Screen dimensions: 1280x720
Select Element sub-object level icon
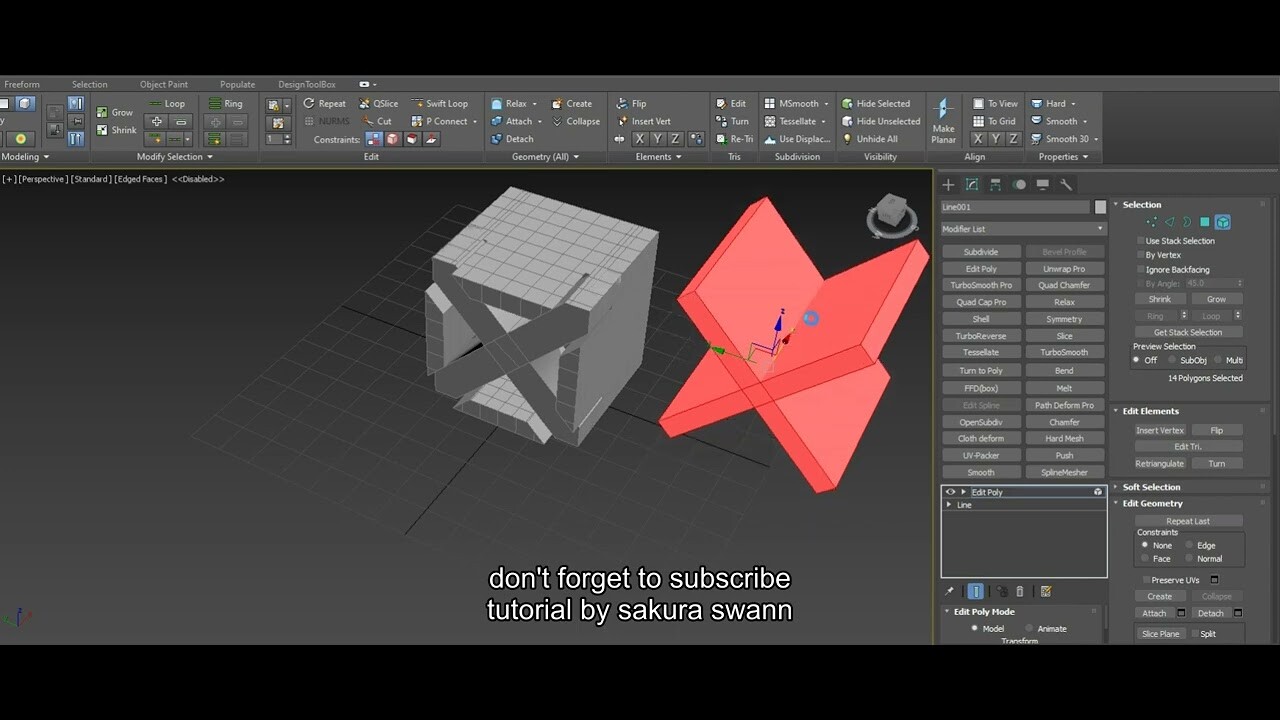1223,222
